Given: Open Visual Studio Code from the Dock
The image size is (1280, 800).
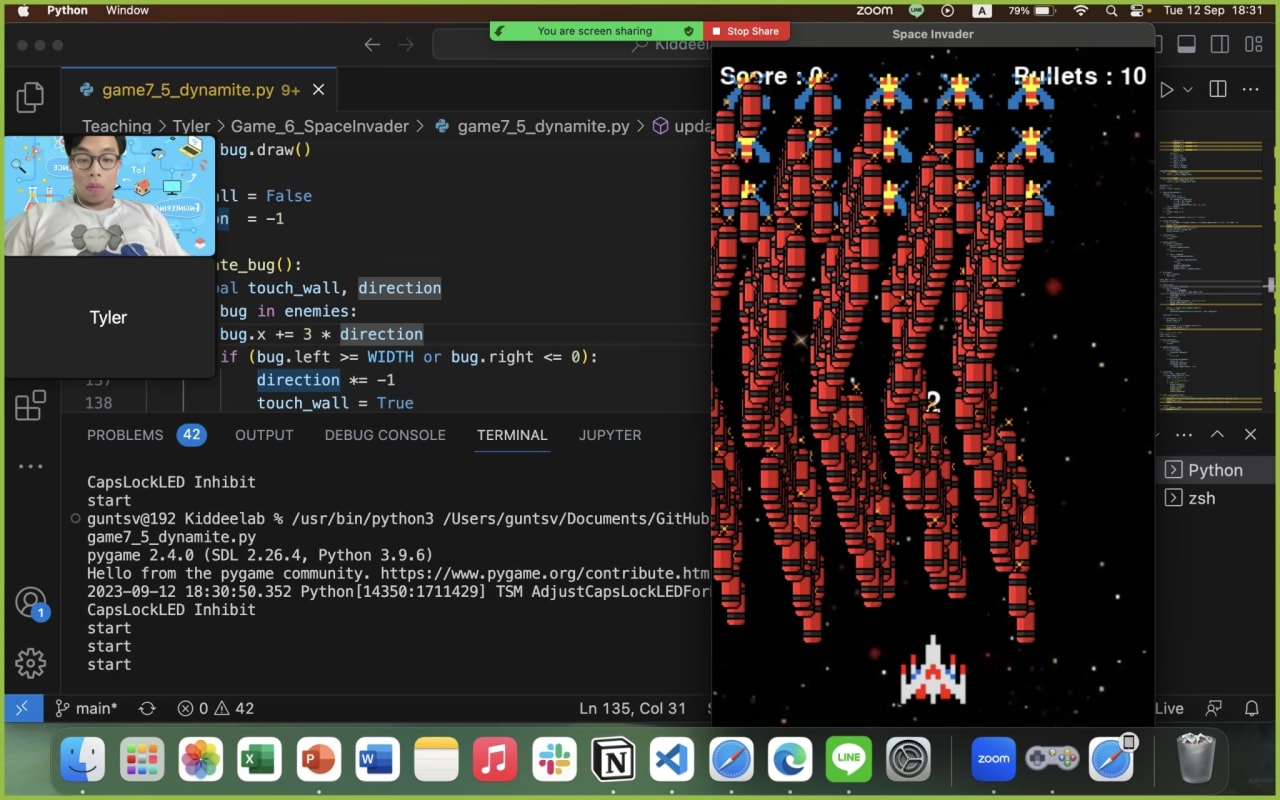Looking at the screenshot, I should tap(672, 760).
